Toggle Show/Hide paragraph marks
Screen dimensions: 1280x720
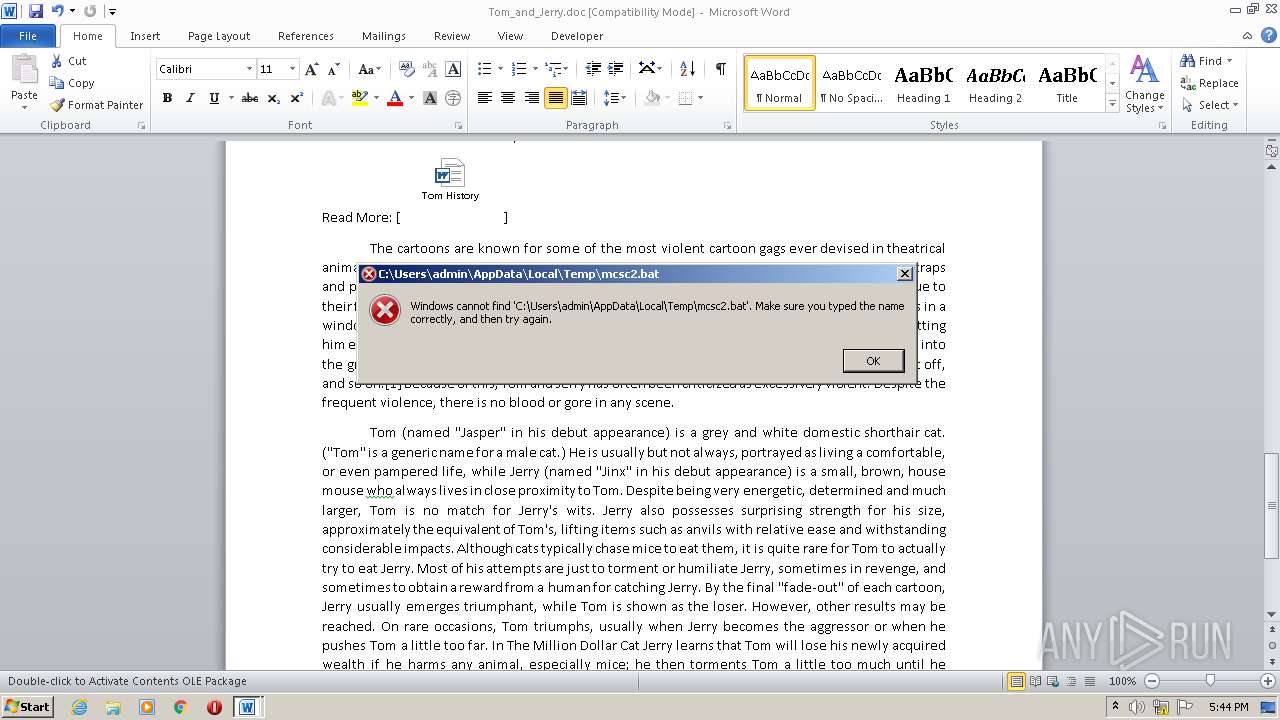click(x=720, y=68)
